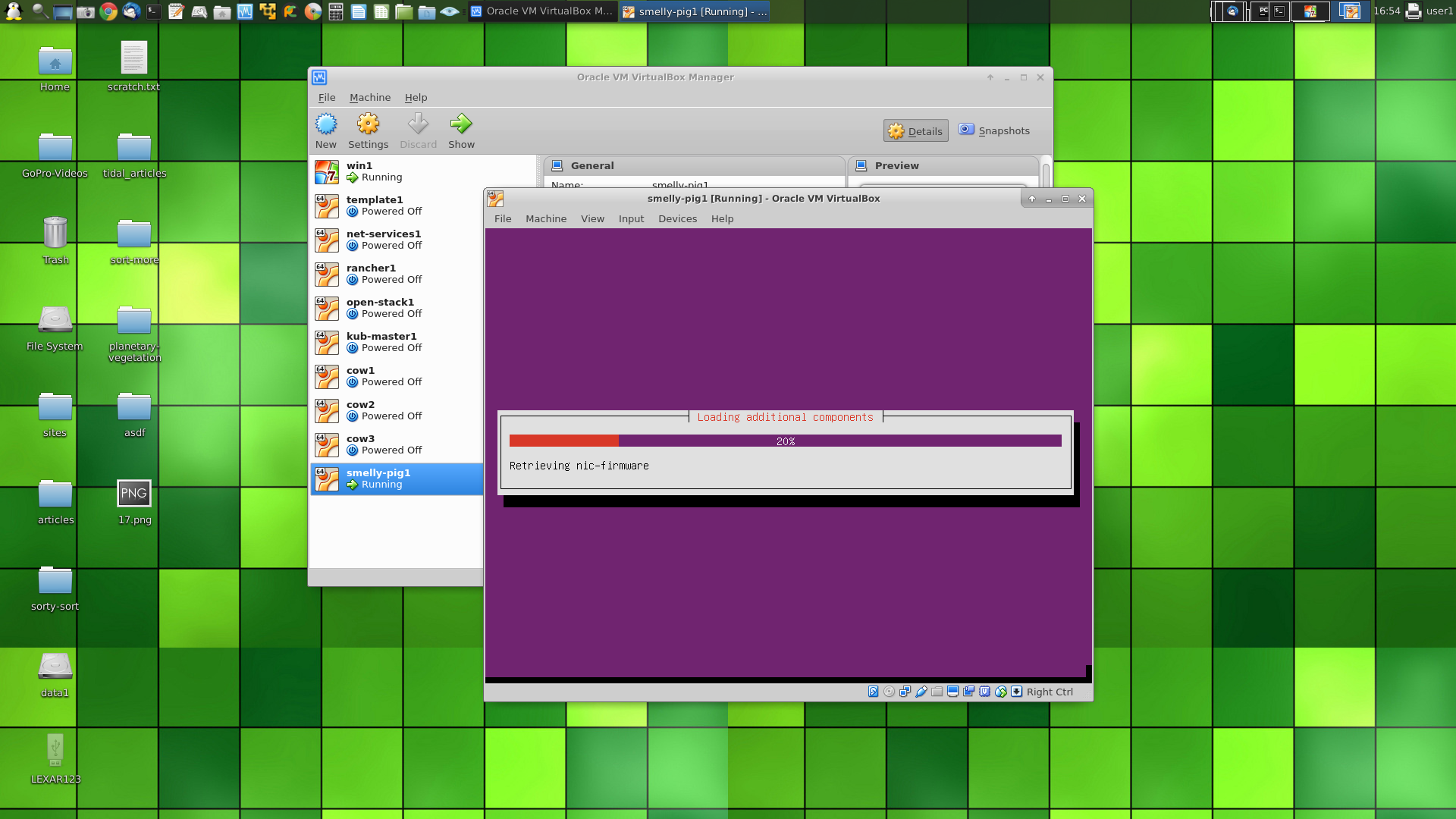Click the optical disk indicator in VM status bar
The width and height of the screenshot is (1456, 819).
tap(889, 692)
